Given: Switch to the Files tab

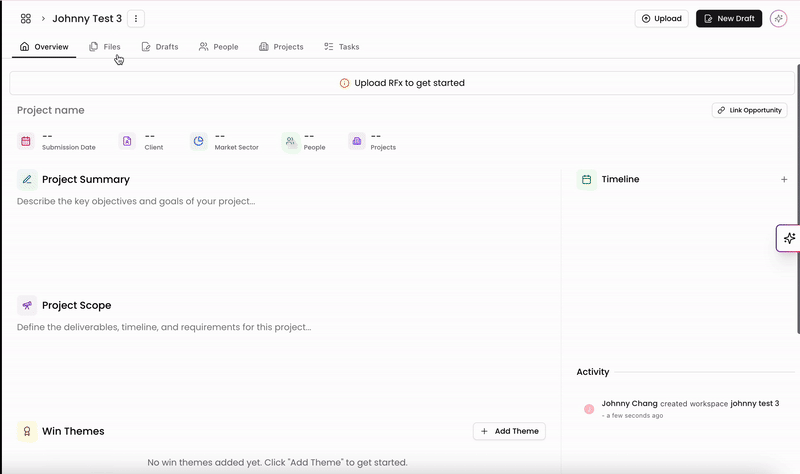Looking at the screenshot, I should pos(105,46).
